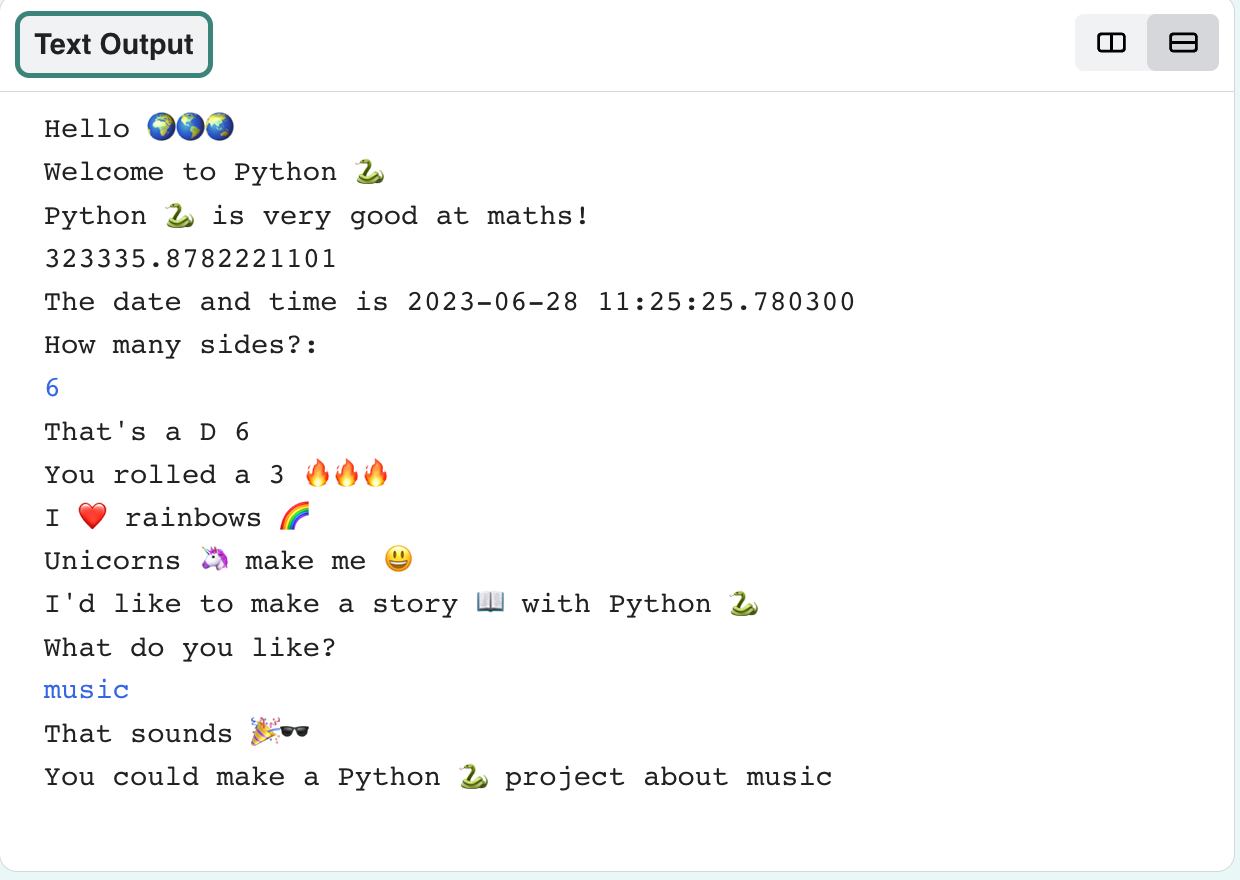Toggle the stacked-view layout off
Screen dimensions: 1240x880
[x=1183, y=43]
